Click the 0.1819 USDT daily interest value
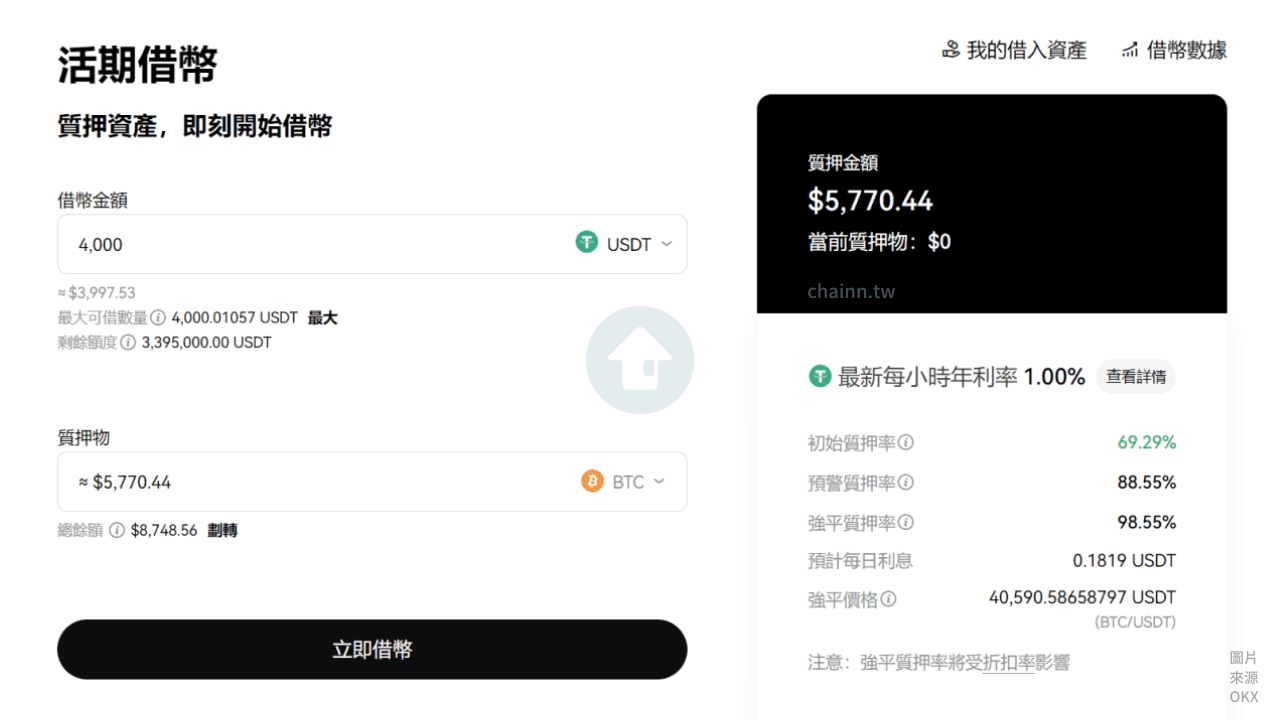 pyautogui.click(x=1125, y=561)
